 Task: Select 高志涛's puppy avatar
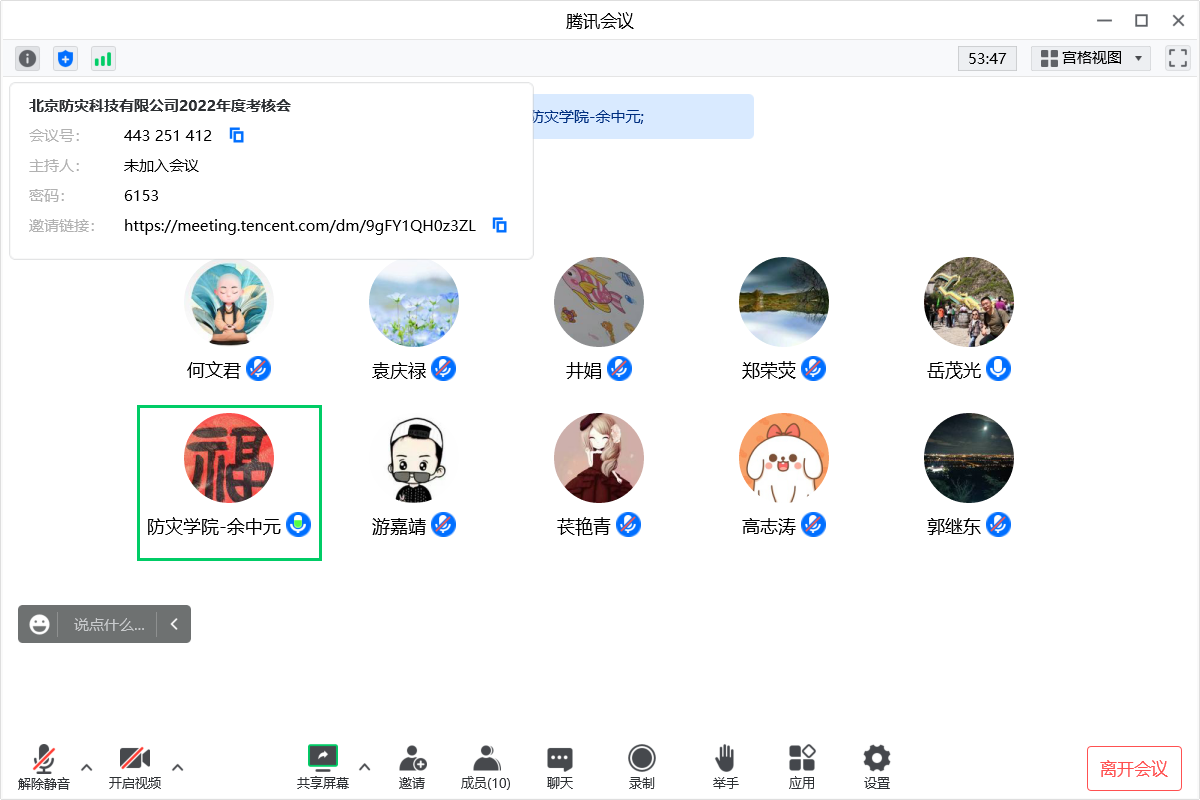click(x=784, y=458)
